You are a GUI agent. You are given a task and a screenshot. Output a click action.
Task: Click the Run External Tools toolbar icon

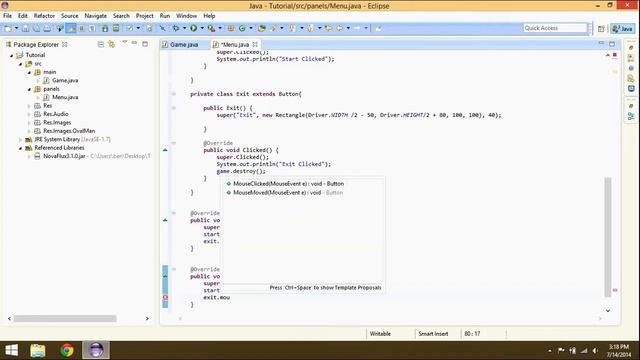[x=211, y=28]
